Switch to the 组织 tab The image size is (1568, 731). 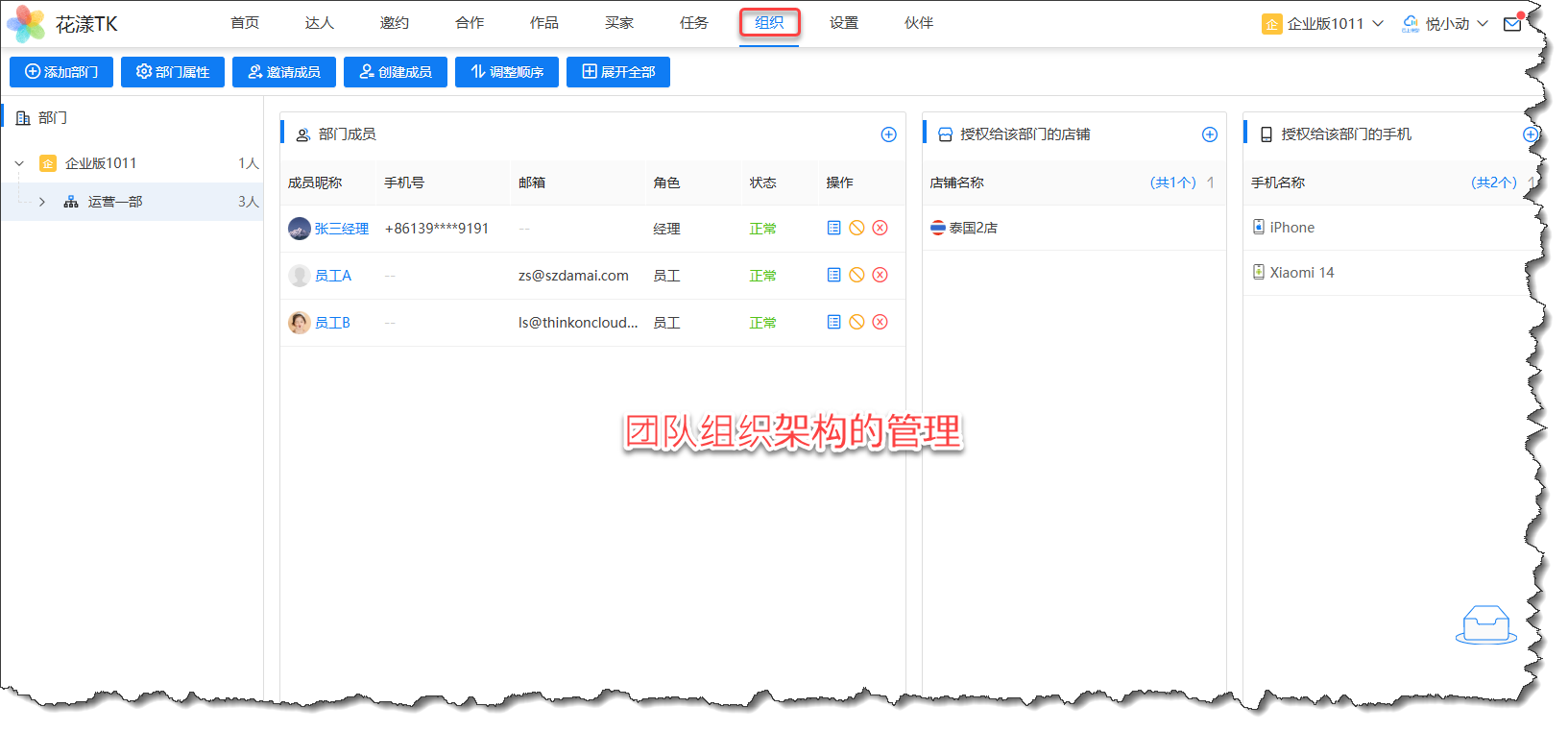[769, 23]
